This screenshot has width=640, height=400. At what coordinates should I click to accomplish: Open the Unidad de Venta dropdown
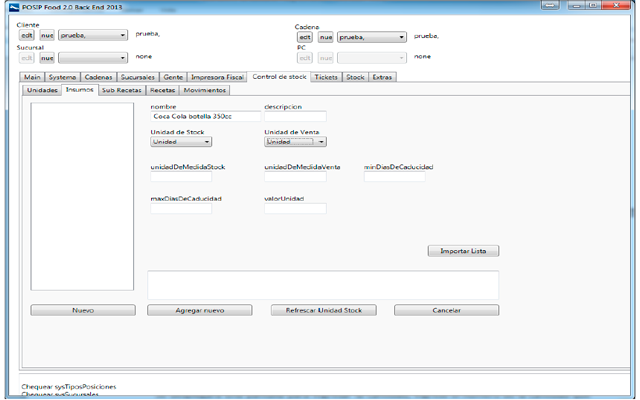tap(295, 142)
